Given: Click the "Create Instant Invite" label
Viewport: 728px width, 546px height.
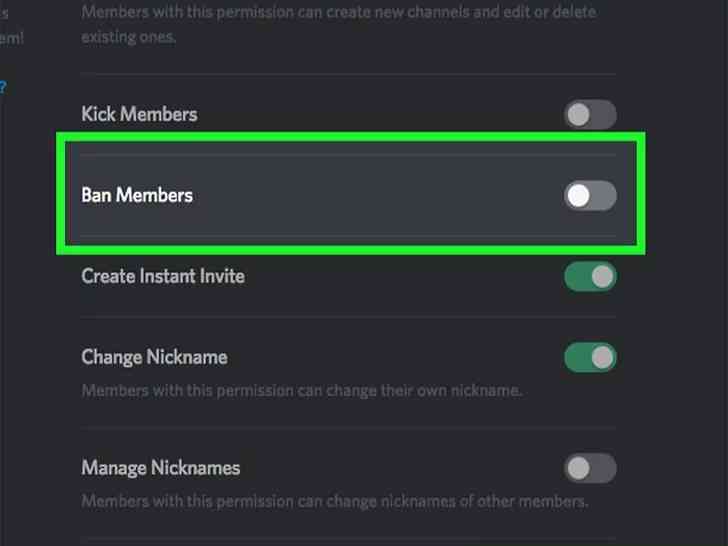Looking at the screenshot, I should click(x=162, y=276).
